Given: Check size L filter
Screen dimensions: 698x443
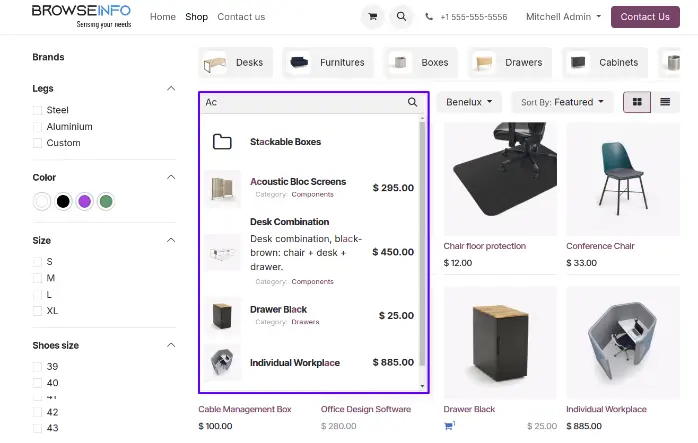Looking at the screenshot, I should (x=37, y=295).
